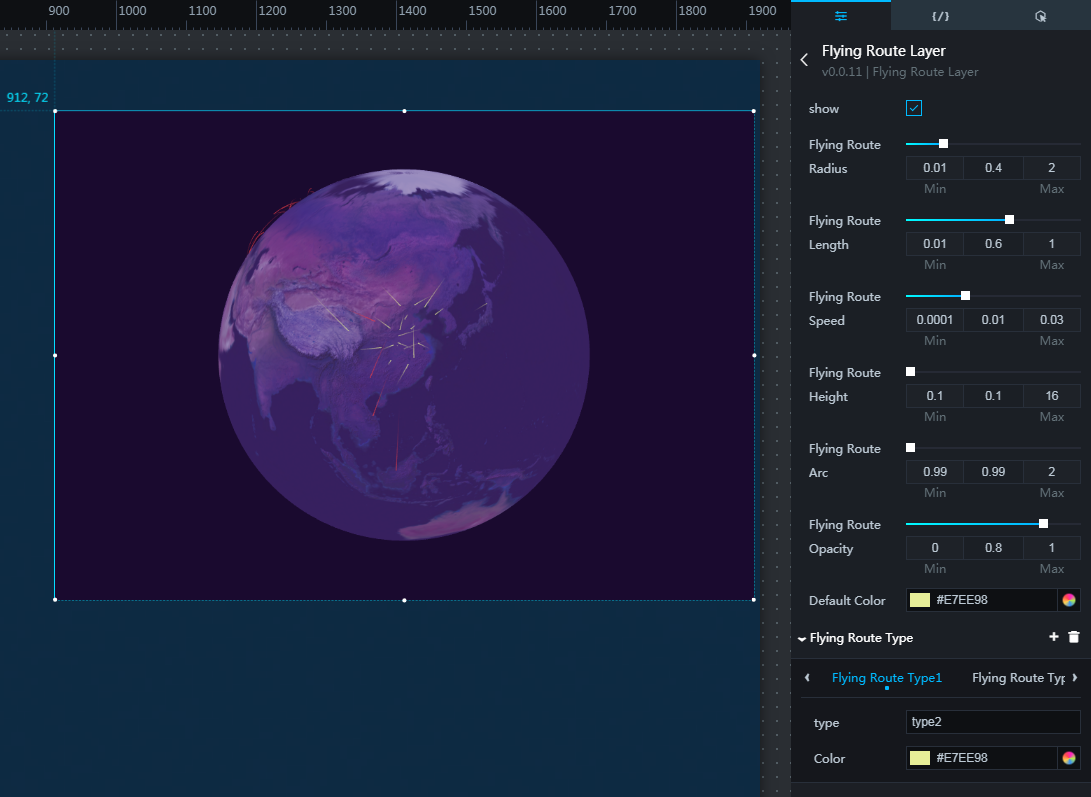1091x797 pixels.
Task: Click the right-middle selection handle of widget
Action: [754, 355]
